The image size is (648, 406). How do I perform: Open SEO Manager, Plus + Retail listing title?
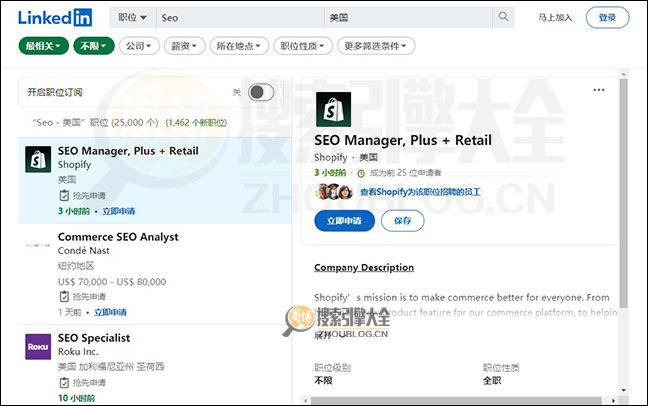pyautogui.click(x=128, y=151)
